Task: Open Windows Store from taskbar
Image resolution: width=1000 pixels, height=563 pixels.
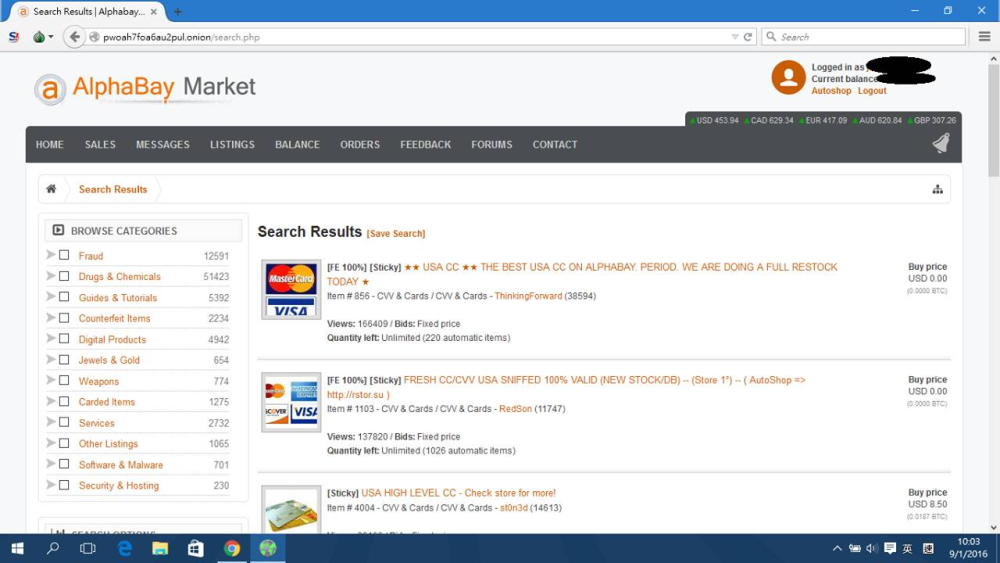Action: (x=196, y=548)
